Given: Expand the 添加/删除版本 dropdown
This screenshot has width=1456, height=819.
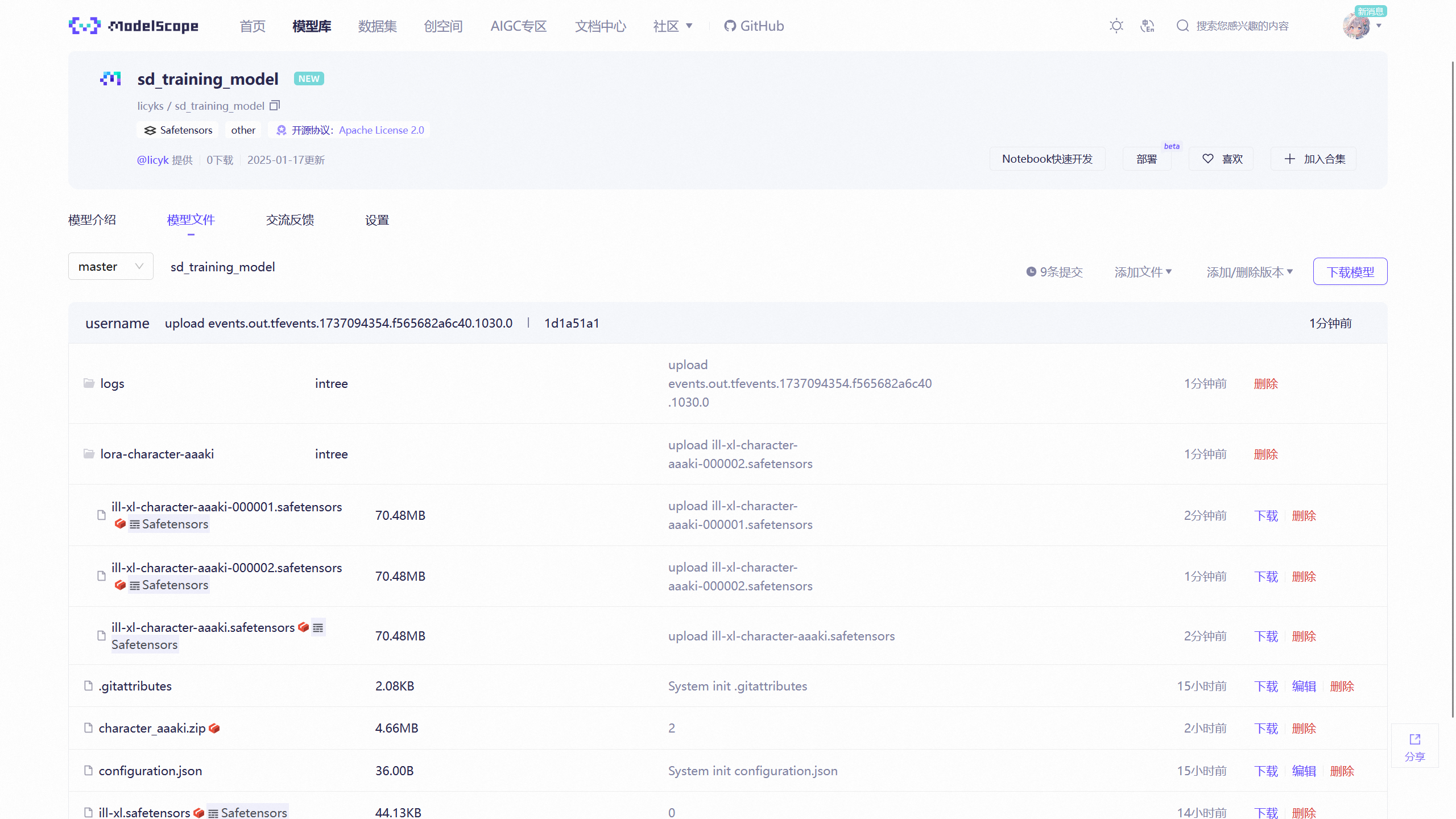Looking at the screenshot, I should tap(1250, 272).
